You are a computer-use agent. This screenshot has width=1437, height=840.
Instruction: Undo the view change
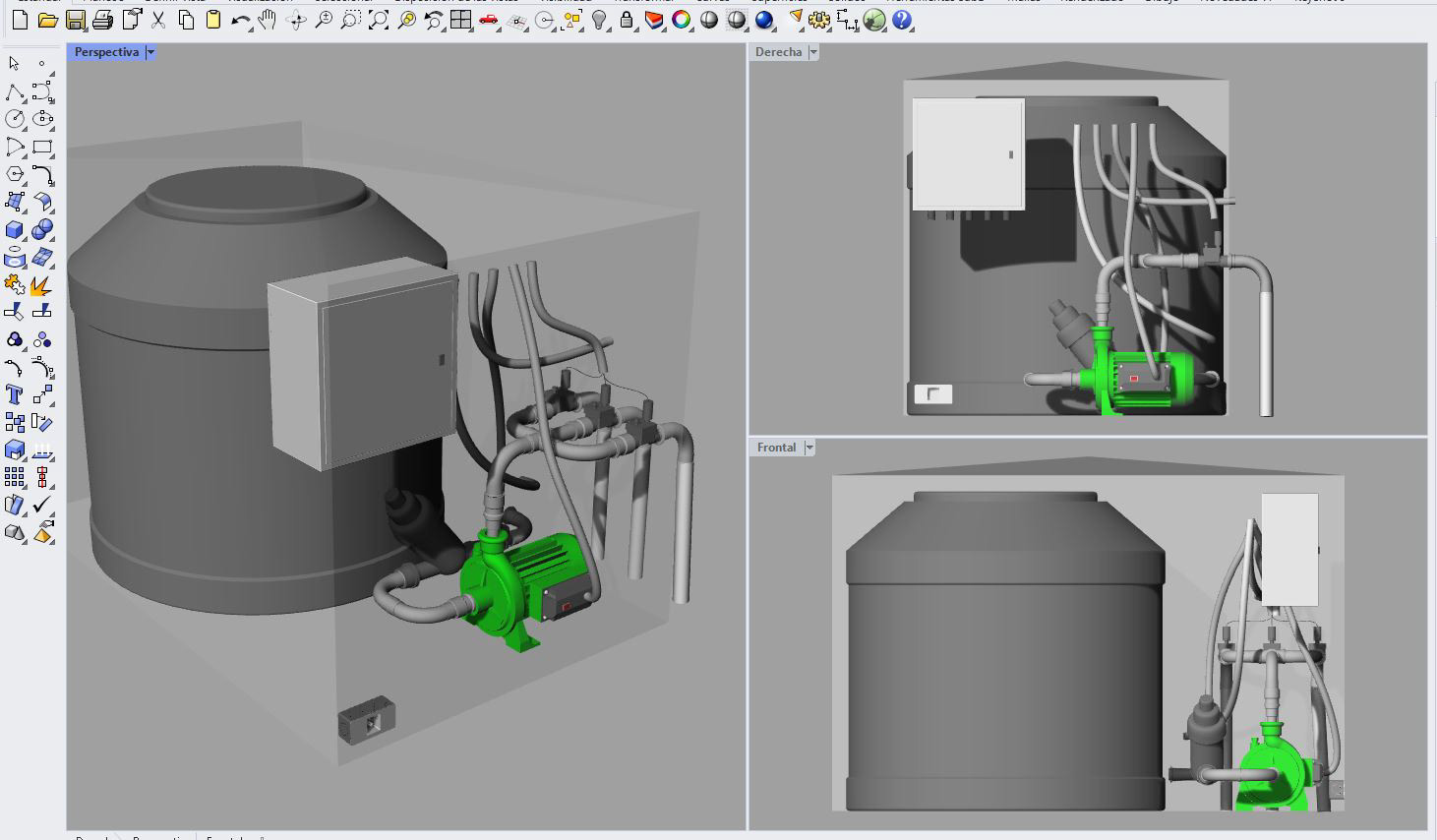tap(434, 20)
